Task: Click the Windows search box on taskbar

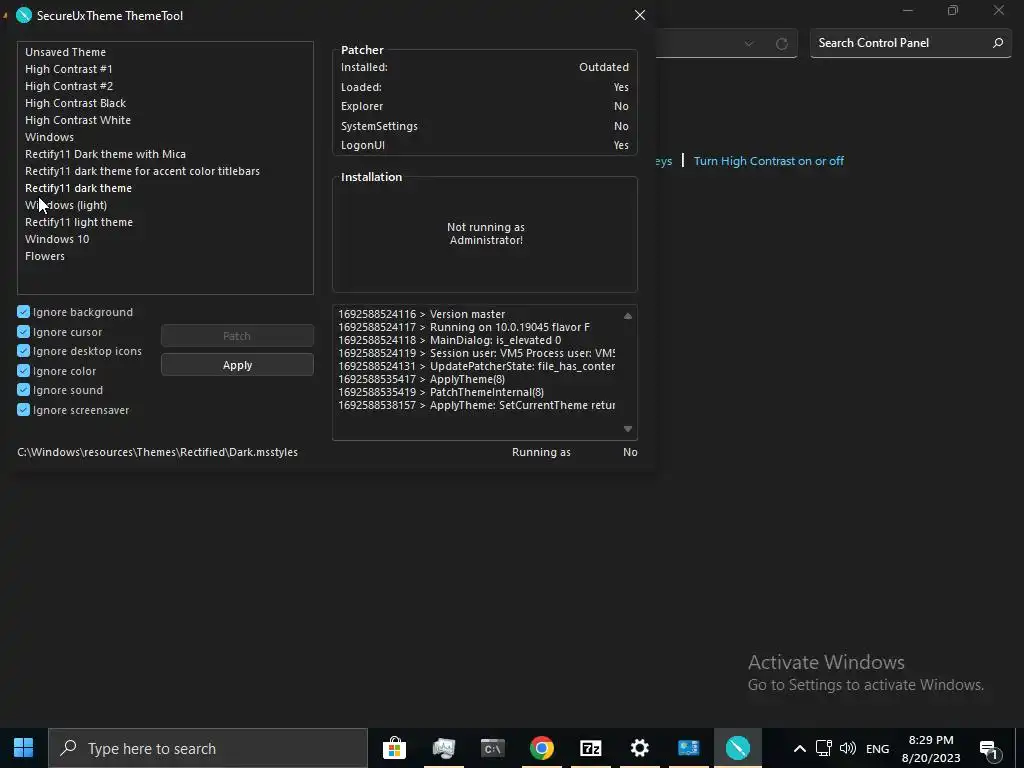Action: (208, 748)
